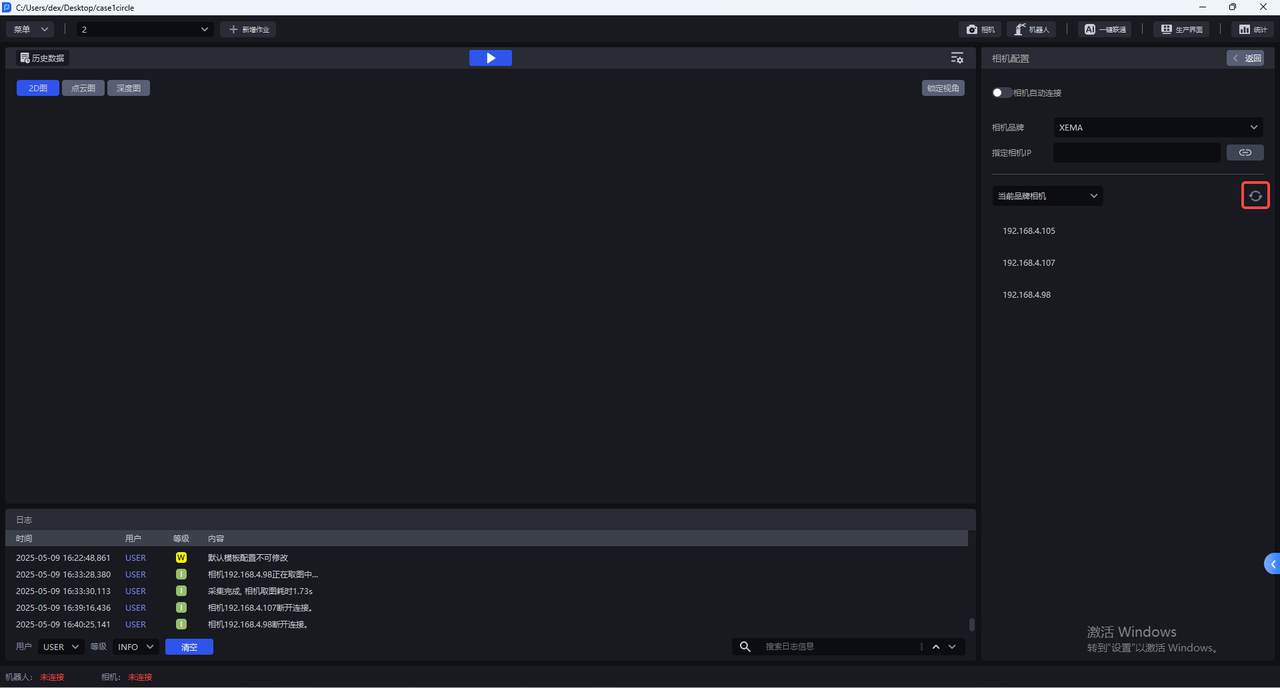Expand the 菜单 menu dropdown
This screenshot has width=1280, height=688.
[32, 30]
